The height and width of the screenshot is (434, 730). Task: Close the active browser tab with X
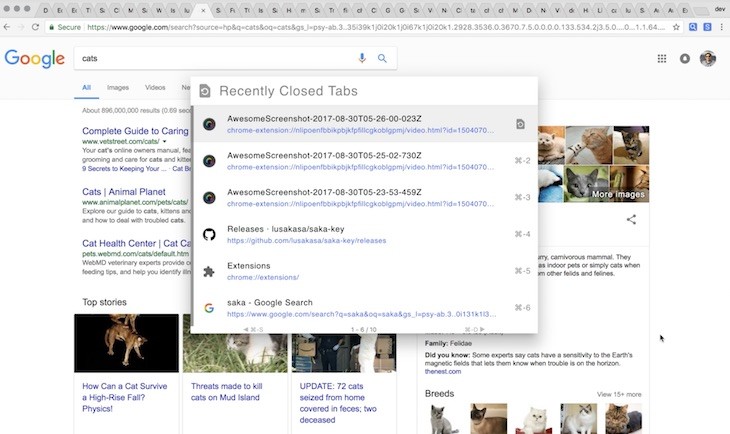click(203, 10)
